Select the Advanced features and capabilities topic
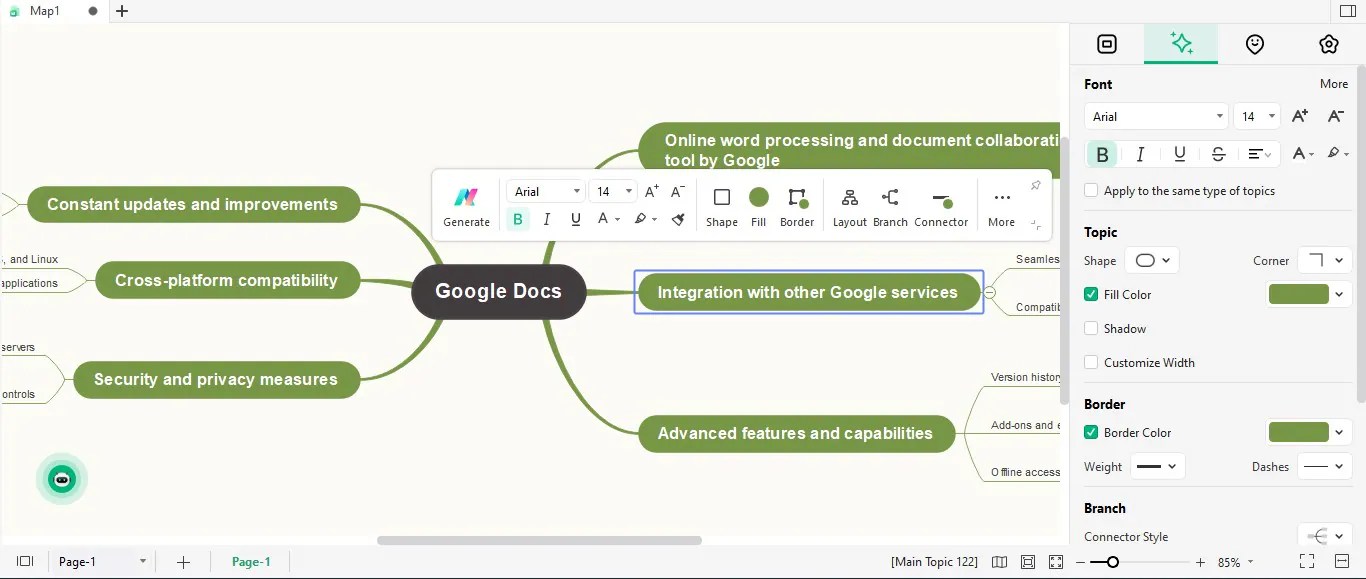 click(x=795, y=433)
